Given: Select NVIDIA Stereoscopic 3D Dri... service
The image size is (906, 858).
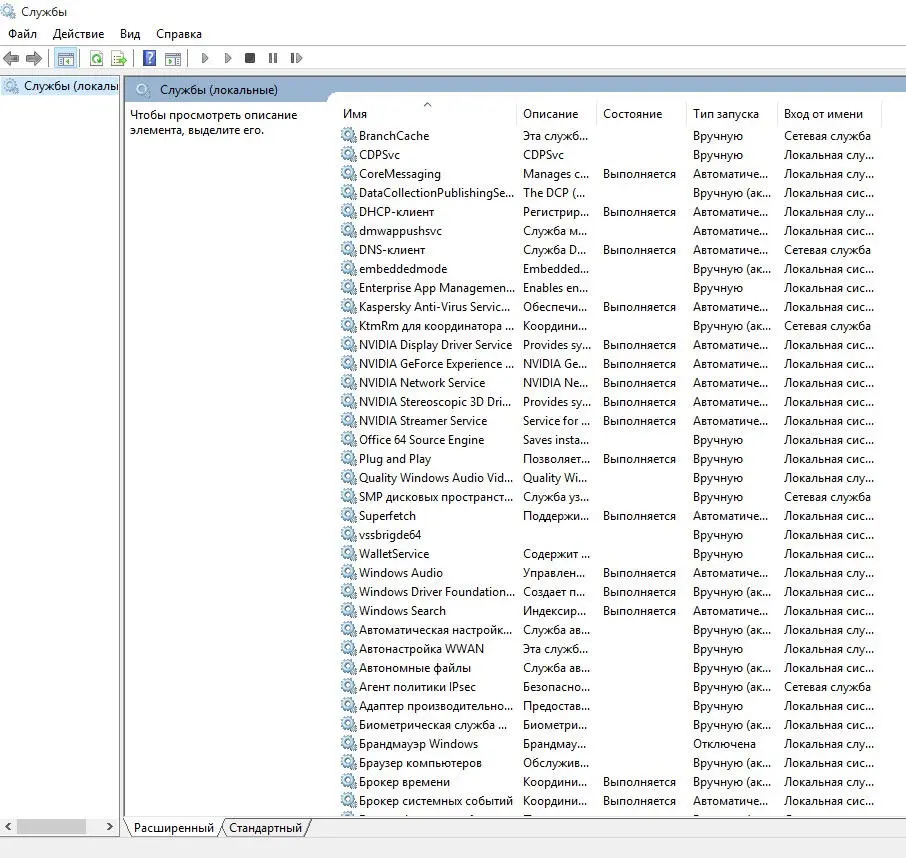Looking at the screenshot, I should pyautogui.click(x=435, y=402).
